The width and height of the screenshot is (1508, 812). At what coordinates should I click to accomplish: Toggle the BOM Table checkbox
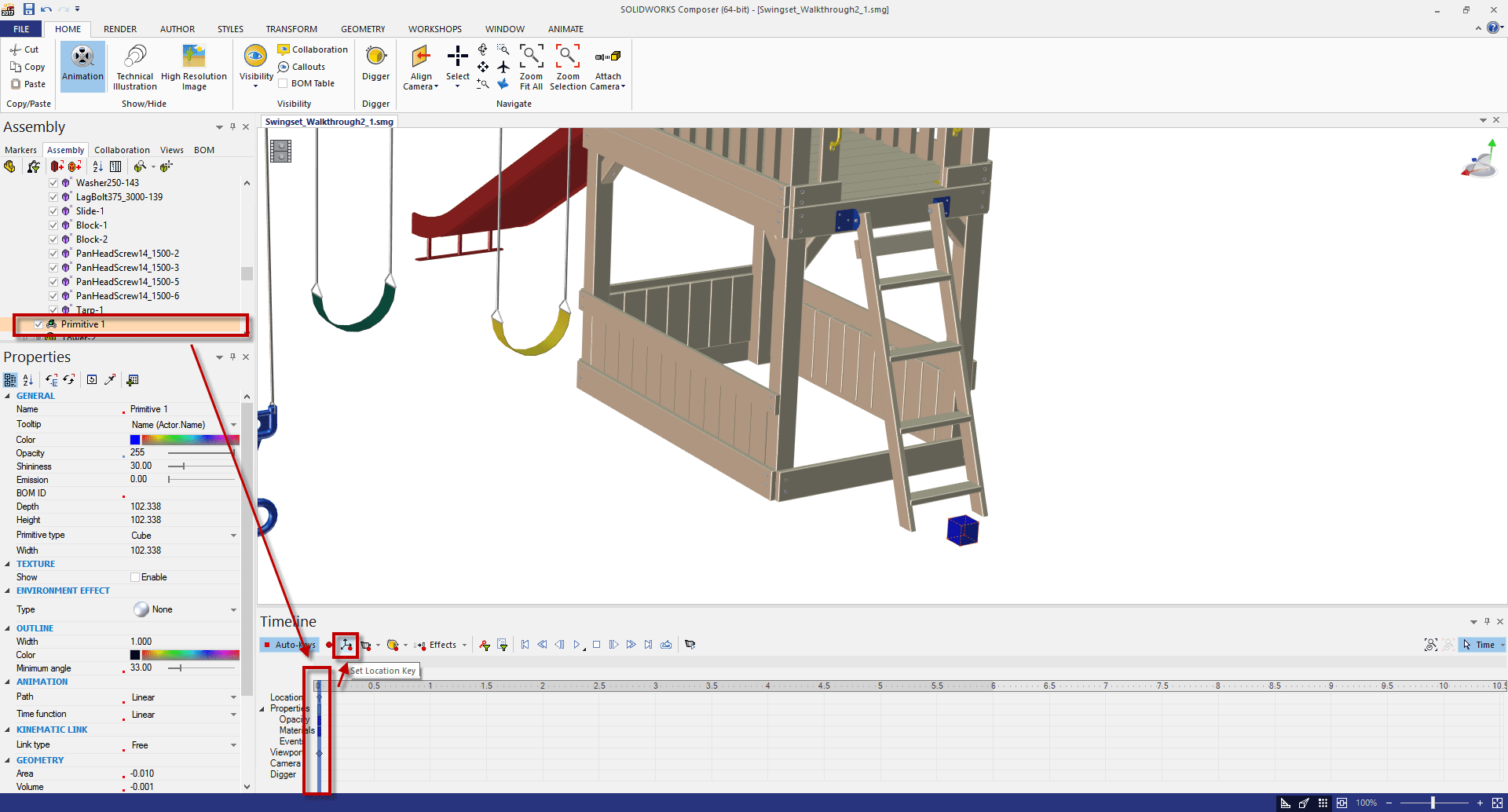pos(283,83)
